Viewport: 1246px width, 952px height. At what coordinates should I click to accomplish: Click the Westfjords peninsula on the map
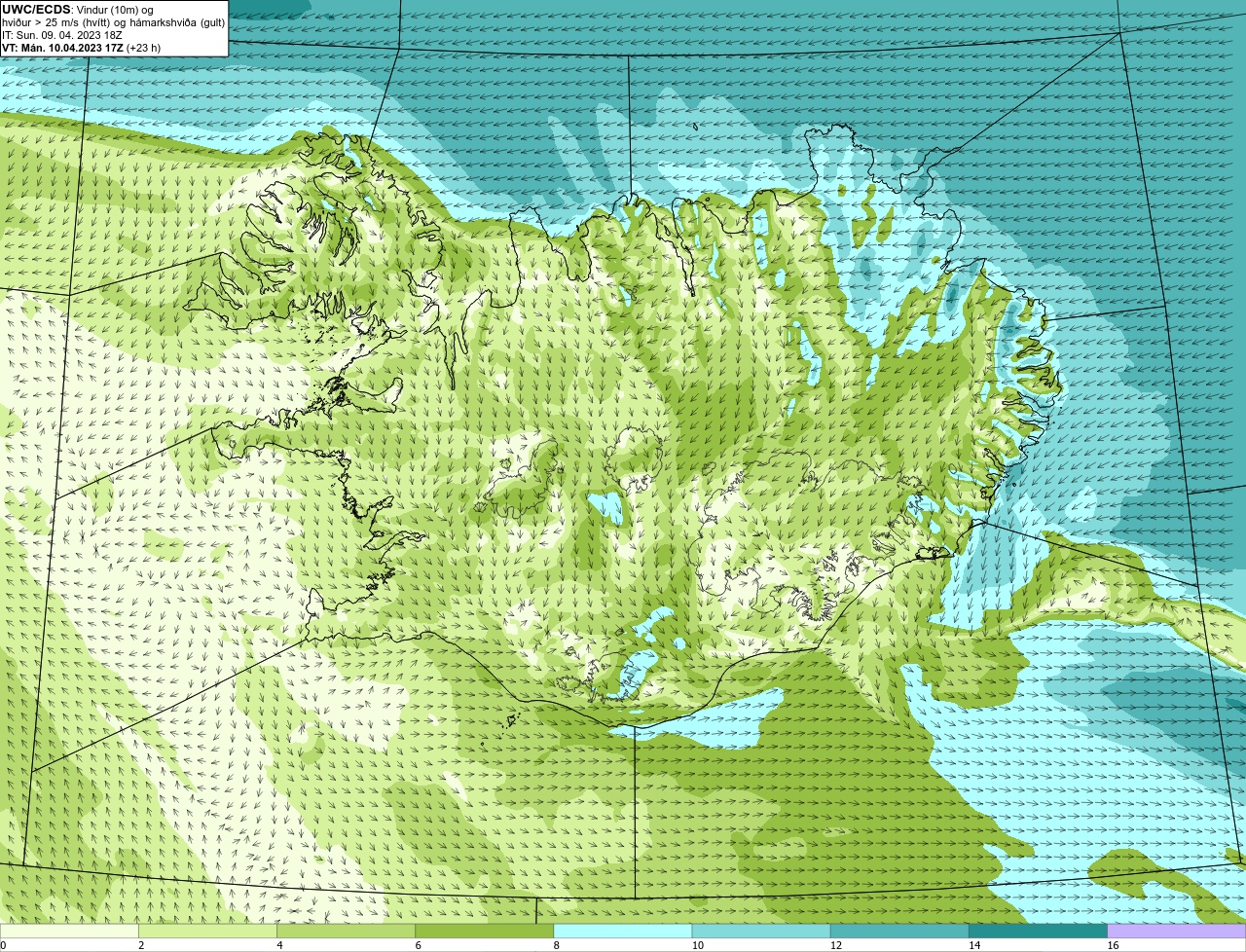click(282, 243)
